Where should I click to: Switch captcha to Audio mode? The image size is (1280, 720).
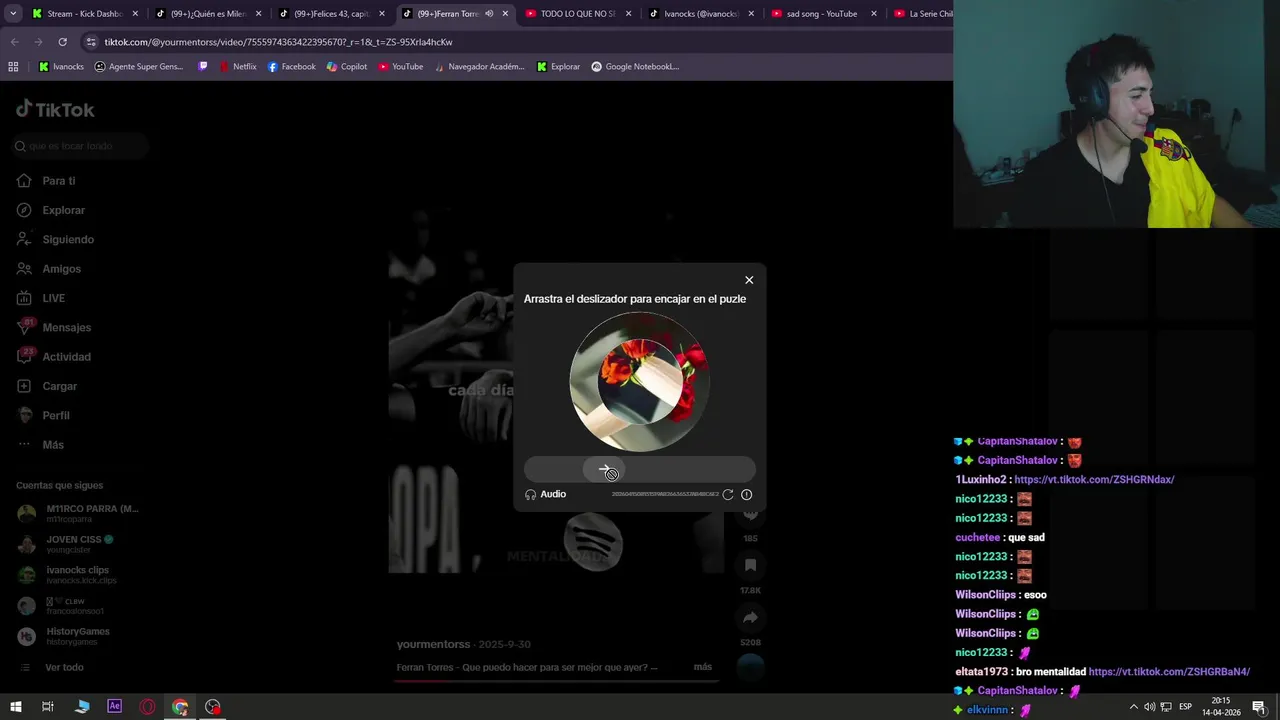[546, 494]
